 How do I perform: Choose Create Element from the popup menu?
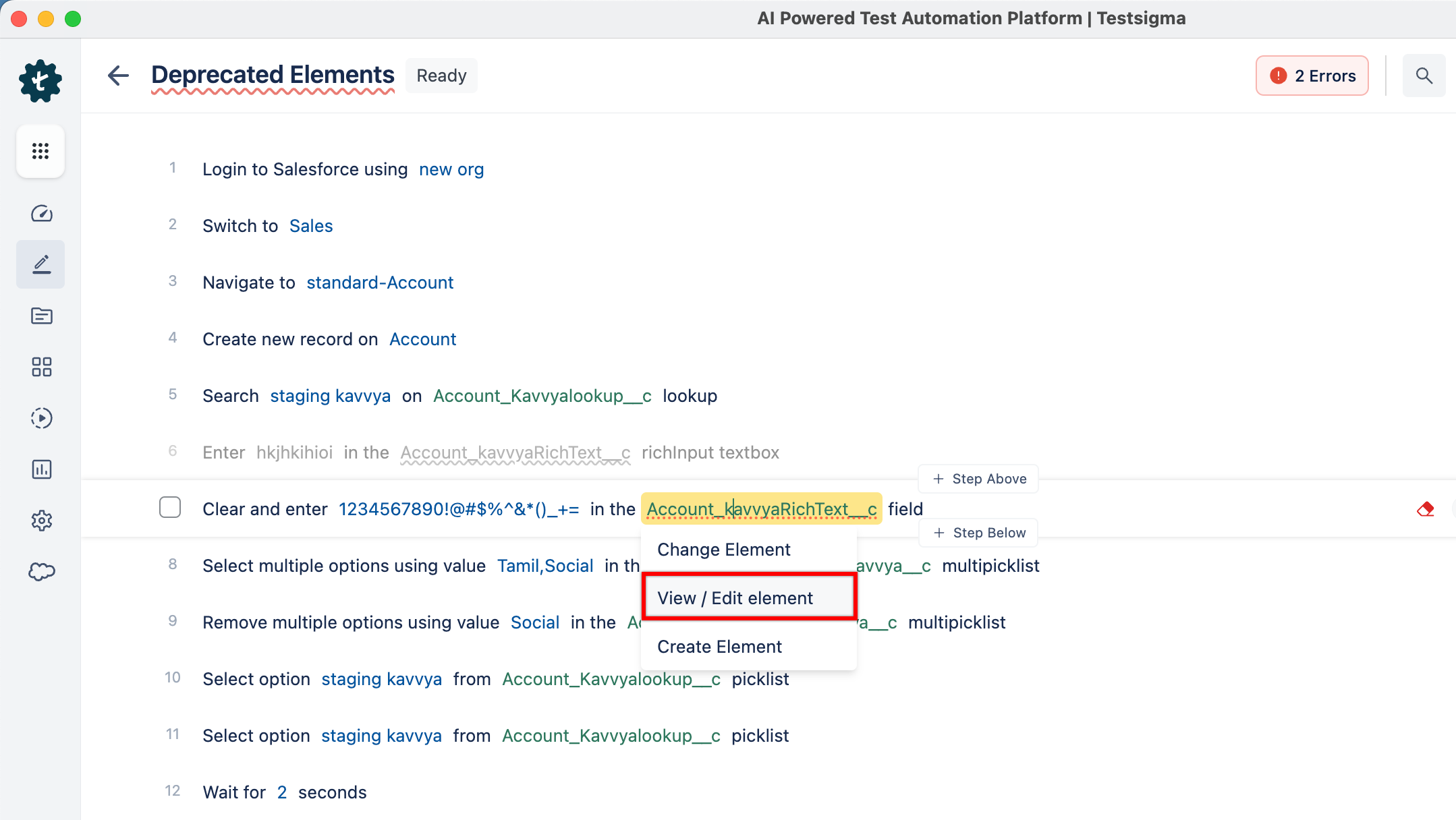pos(749,647)
